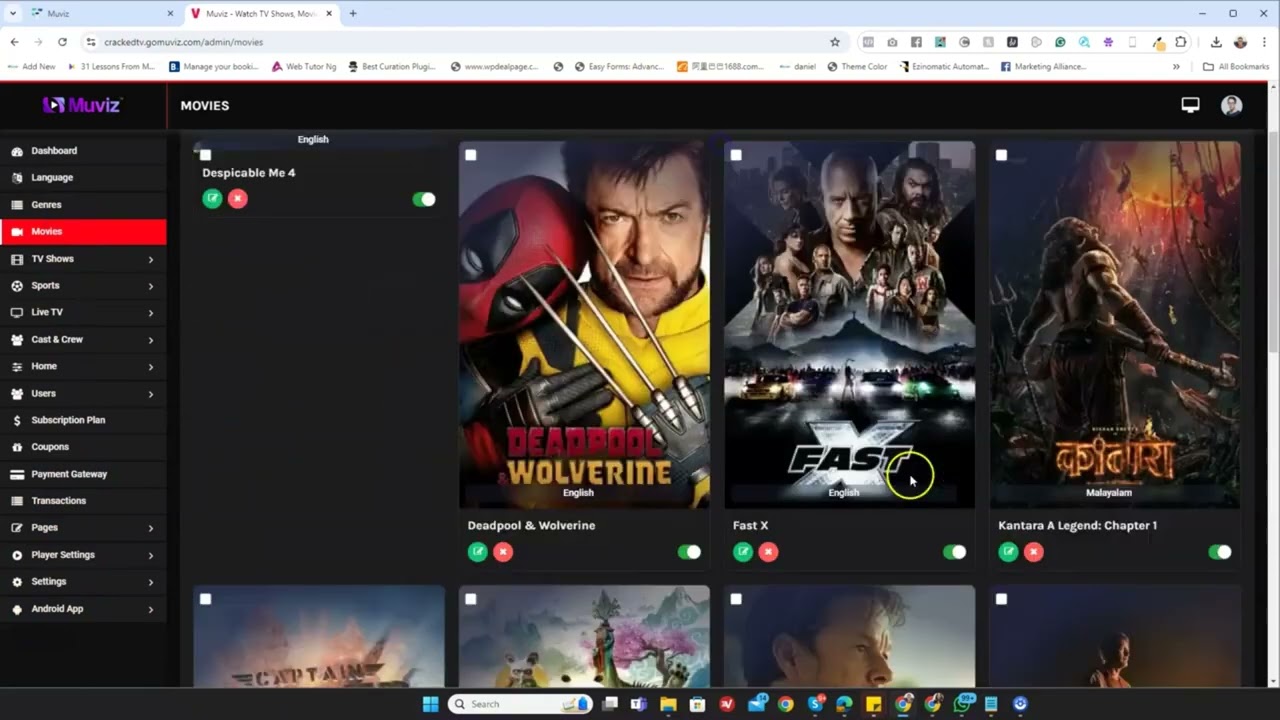
Task: Bookmark this page with the star icon
Action: pos(835,42)
